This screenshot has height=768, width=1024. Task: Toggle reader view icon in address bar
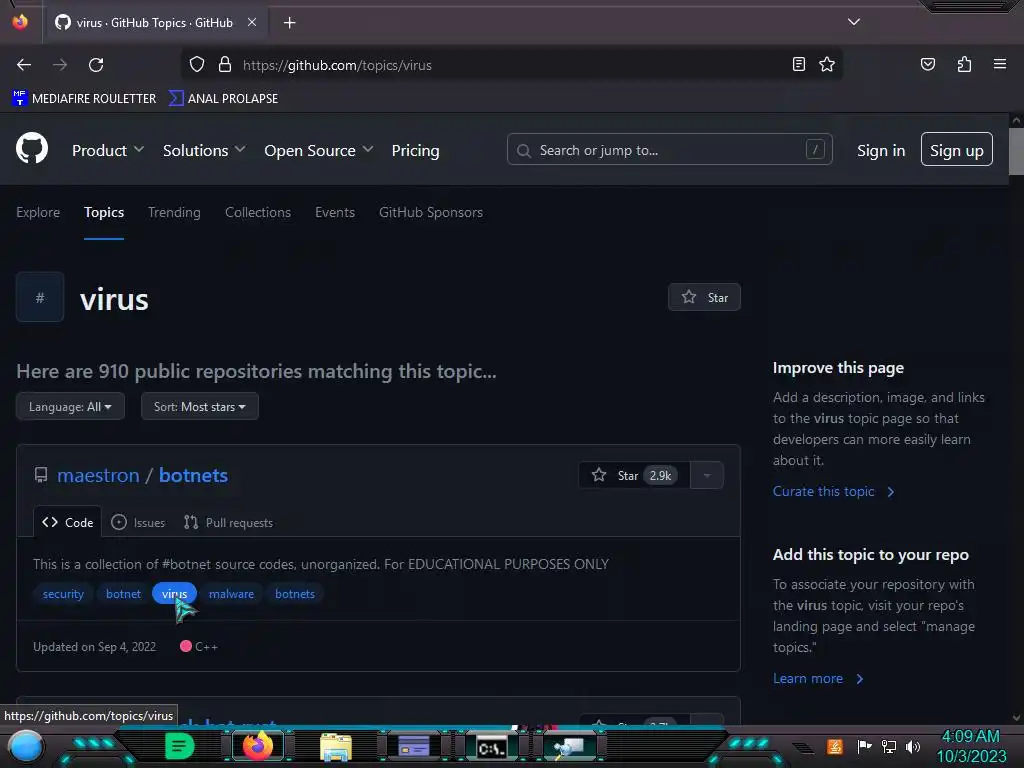pyautogui.click(x=798, y=64)
